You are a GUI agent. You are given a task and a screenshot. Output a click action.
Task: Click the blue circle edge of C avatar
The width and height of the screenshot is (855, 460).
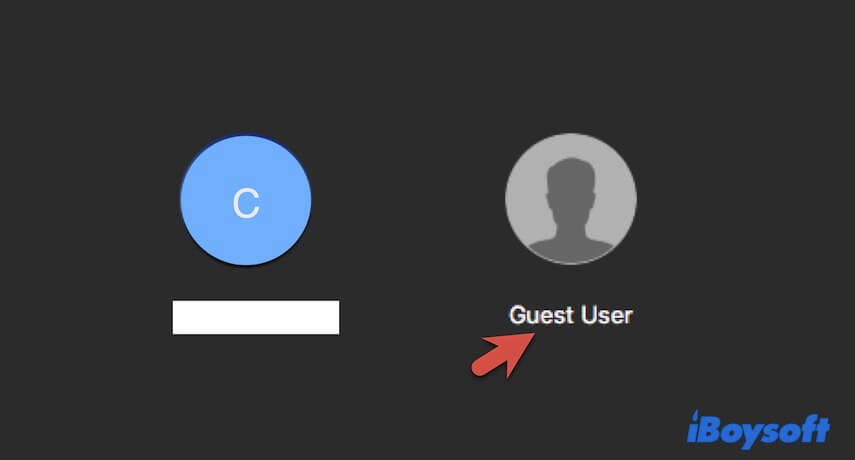point(184,200)
